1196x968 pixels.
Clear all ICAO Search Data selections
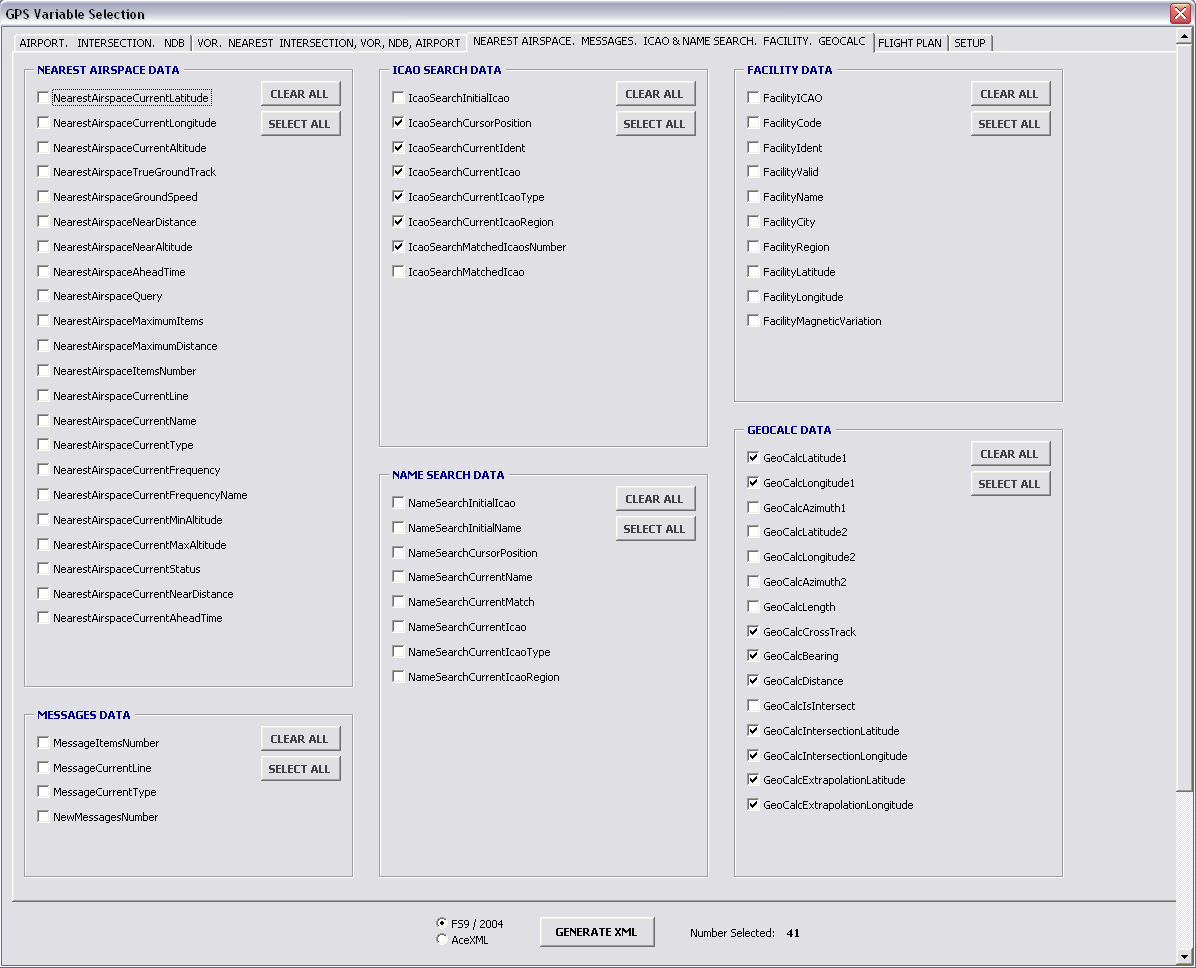click(x=654, y=94)
